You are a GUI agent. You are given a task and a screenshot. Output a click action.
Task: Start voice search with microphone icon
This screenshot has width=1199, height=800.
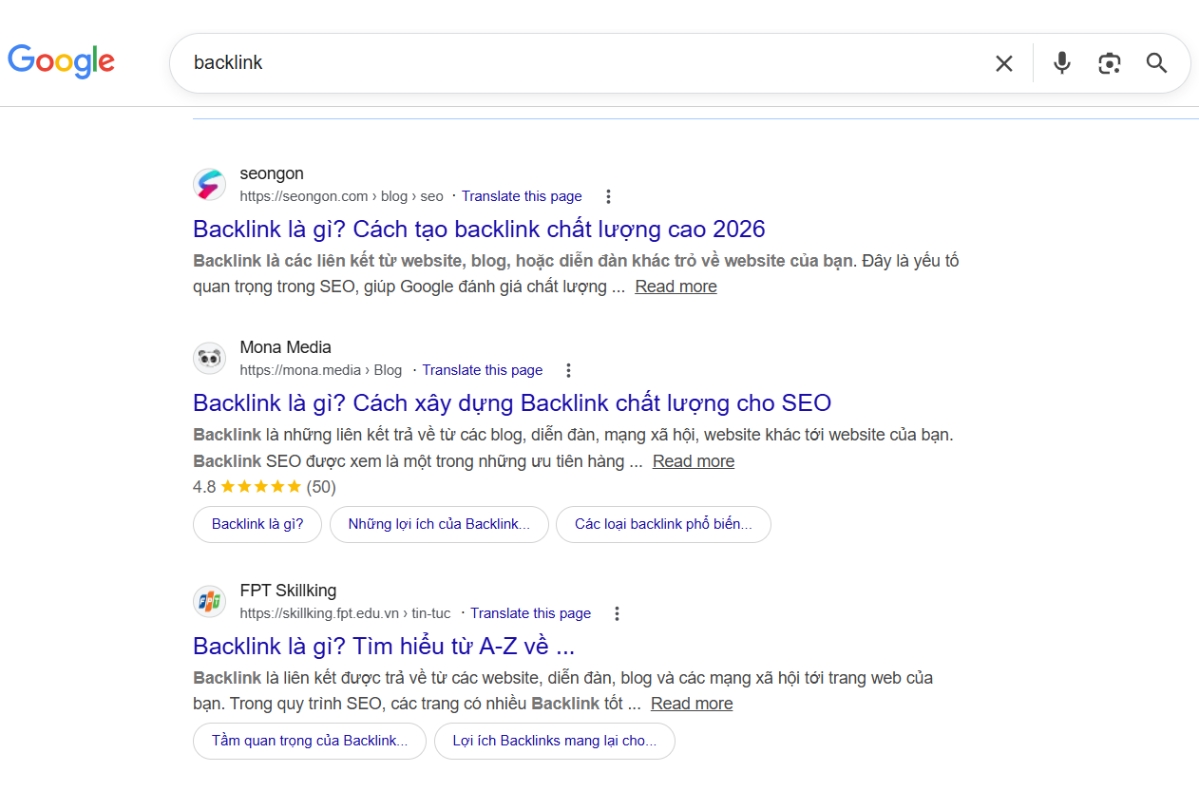point(1061,63)
